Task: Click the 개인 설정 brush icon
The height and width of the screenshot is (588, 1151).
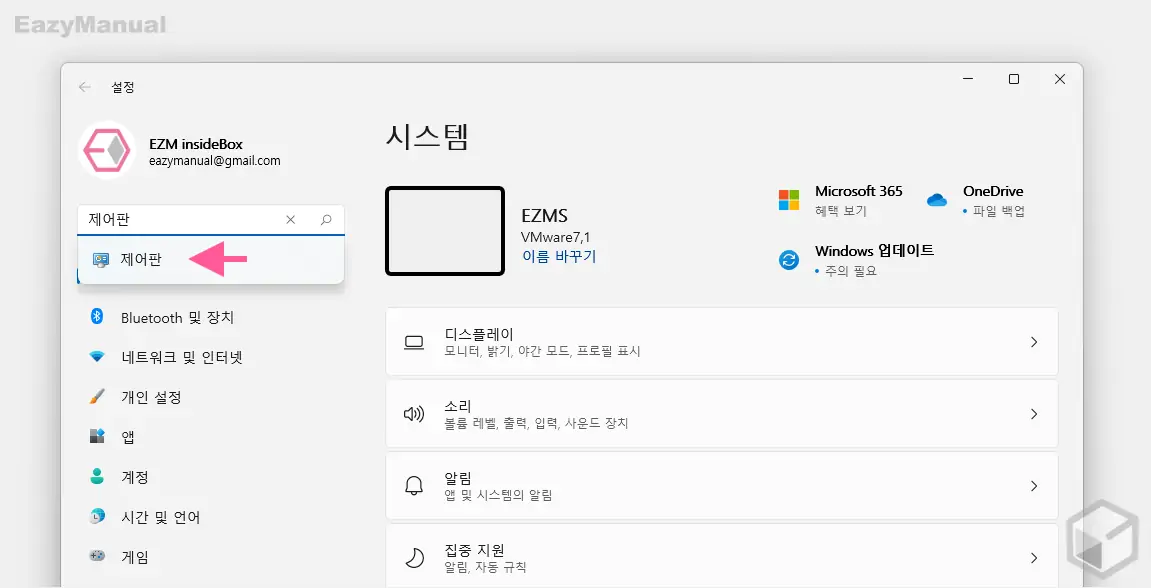Action: click(97, 397)
